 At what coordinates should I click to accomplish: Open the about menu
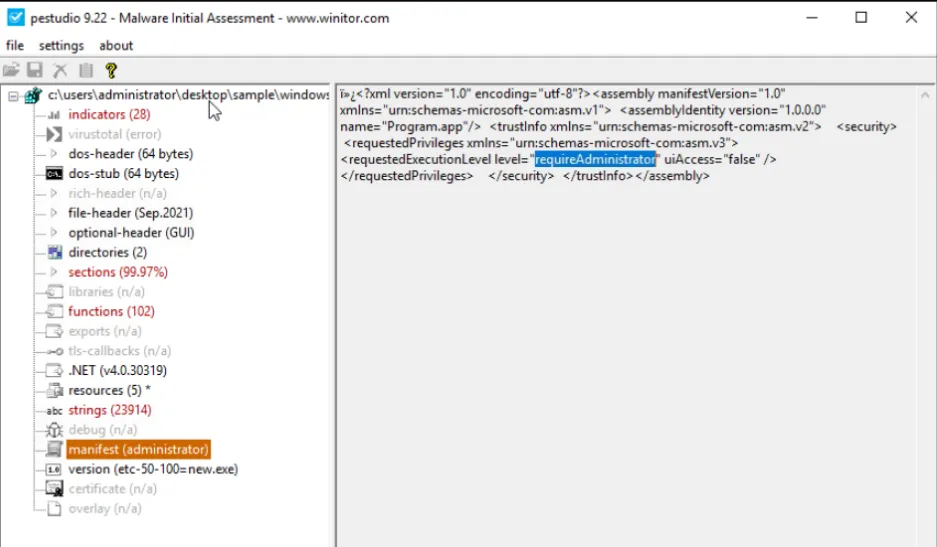(116, 45)
